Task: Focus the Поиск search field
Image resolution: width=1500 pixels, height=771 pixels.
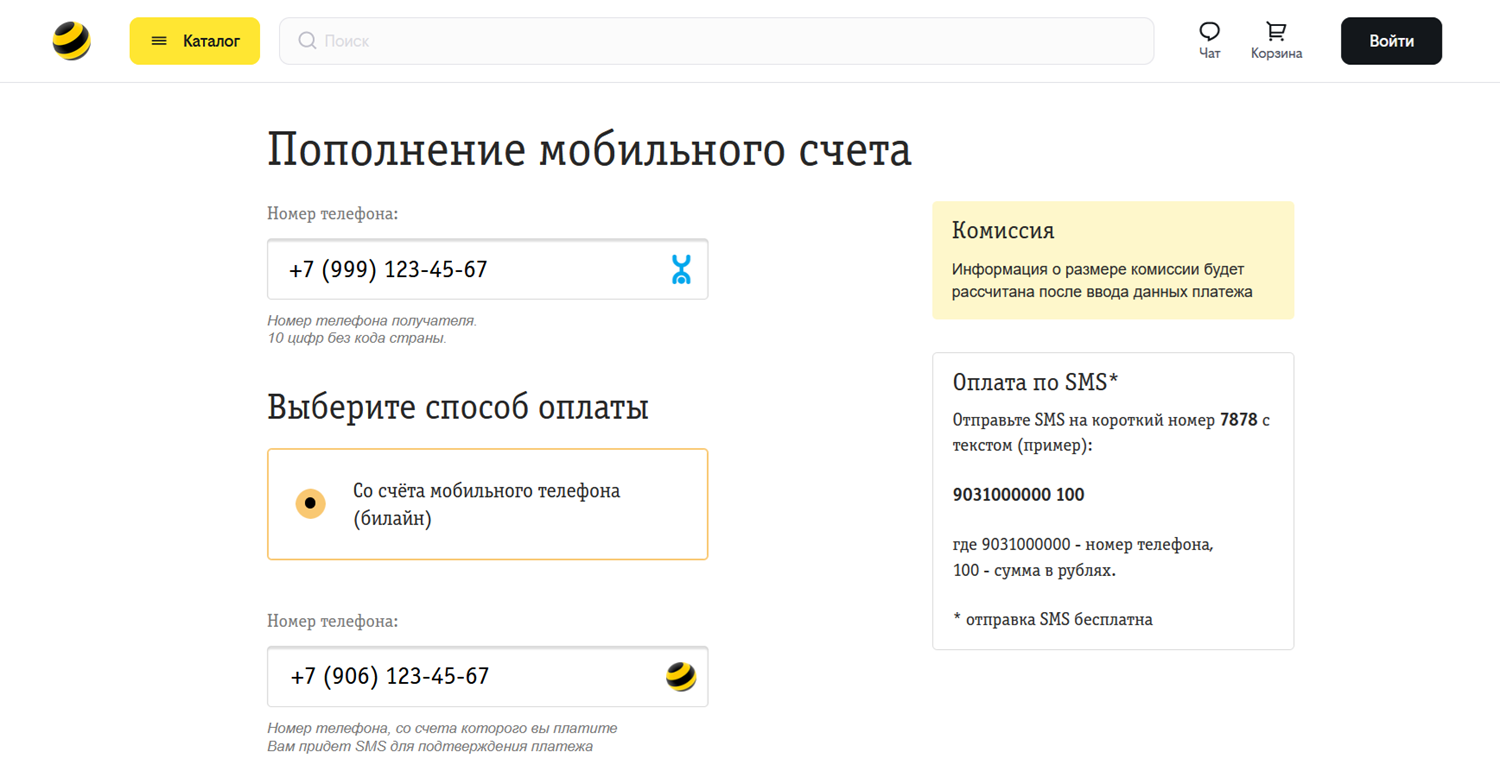Action: [716, 41]
